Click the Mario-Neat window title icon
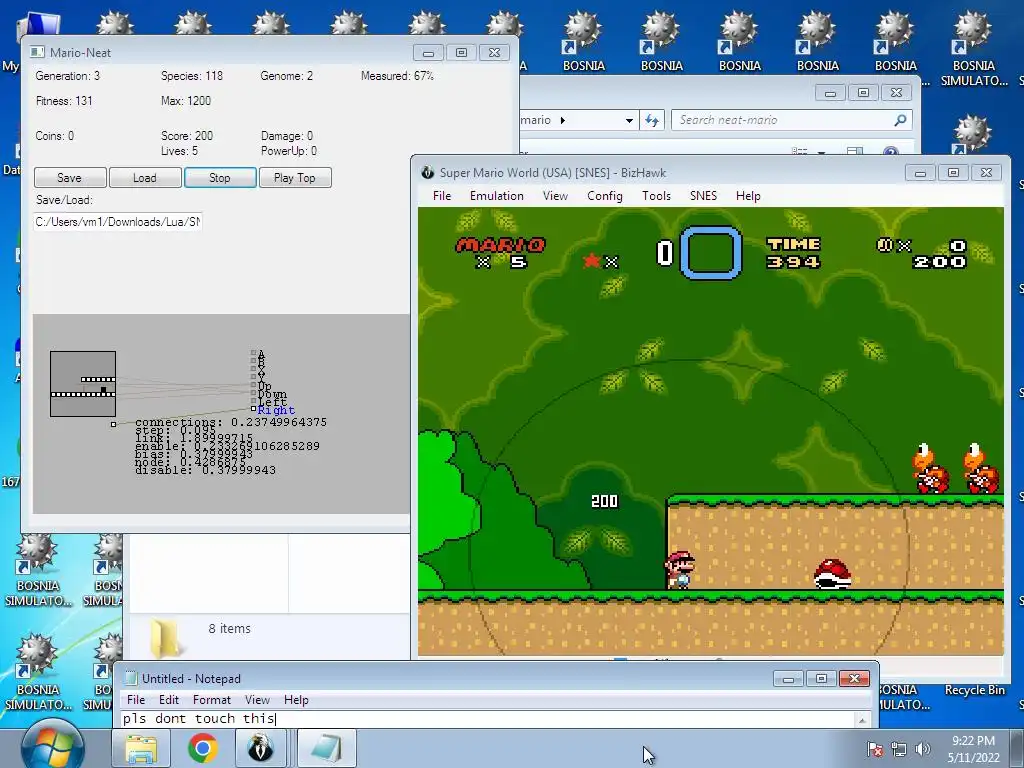This screenshot has width=1024, height=768. pyautogui.click(x=38, y=52)
